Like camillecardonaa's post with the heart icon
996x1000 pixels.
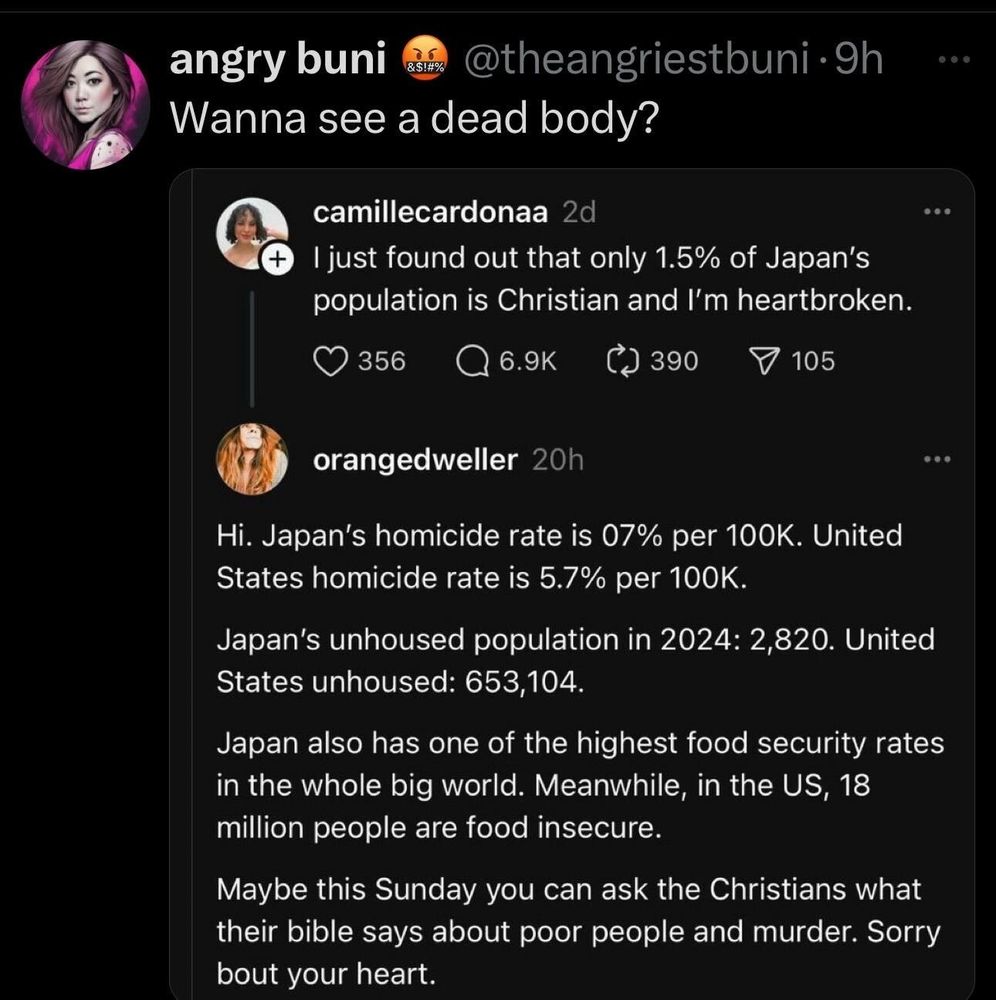click(329, 360)
